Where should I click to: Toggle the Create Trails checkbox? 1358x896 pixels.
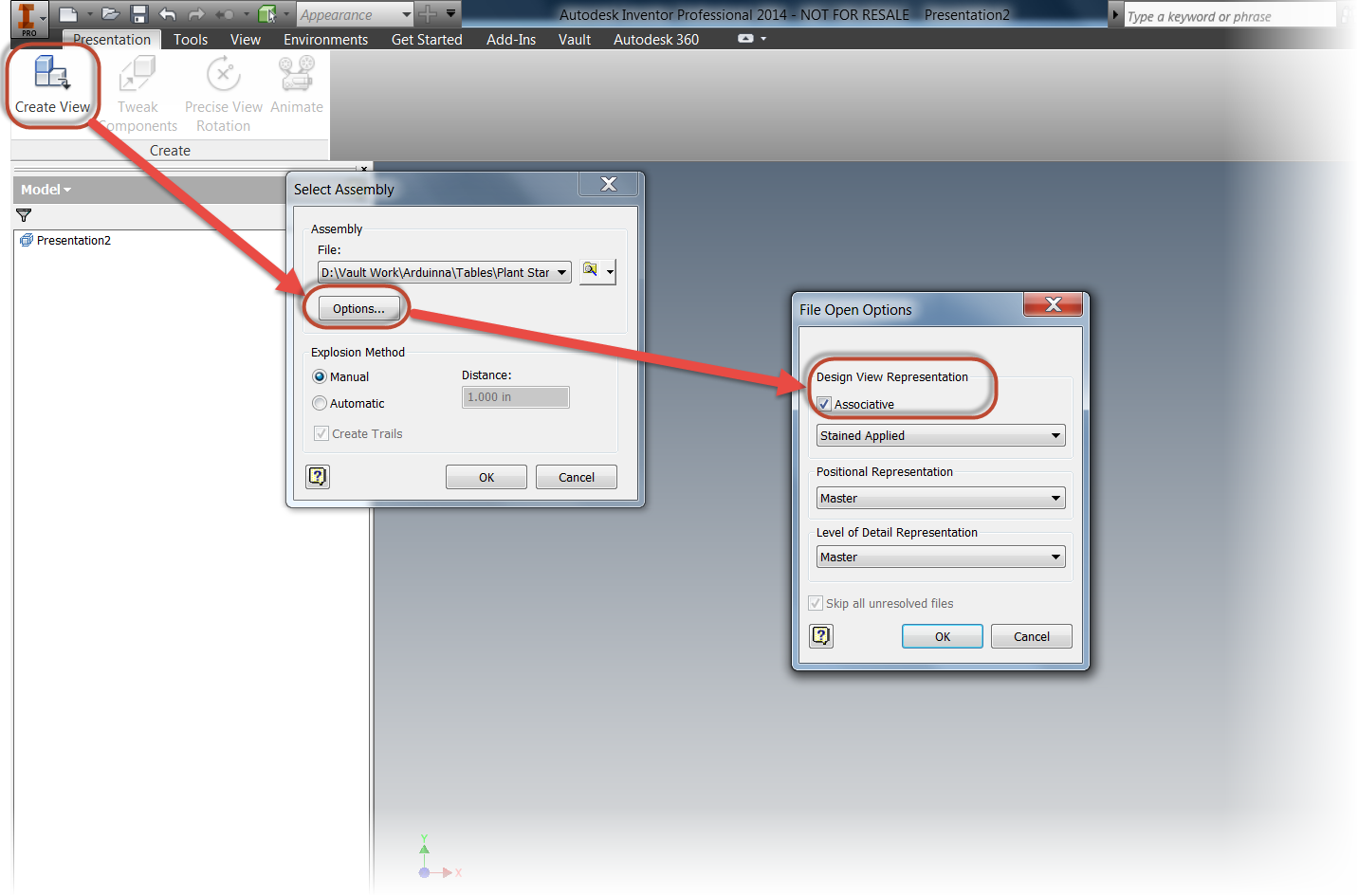321,433
